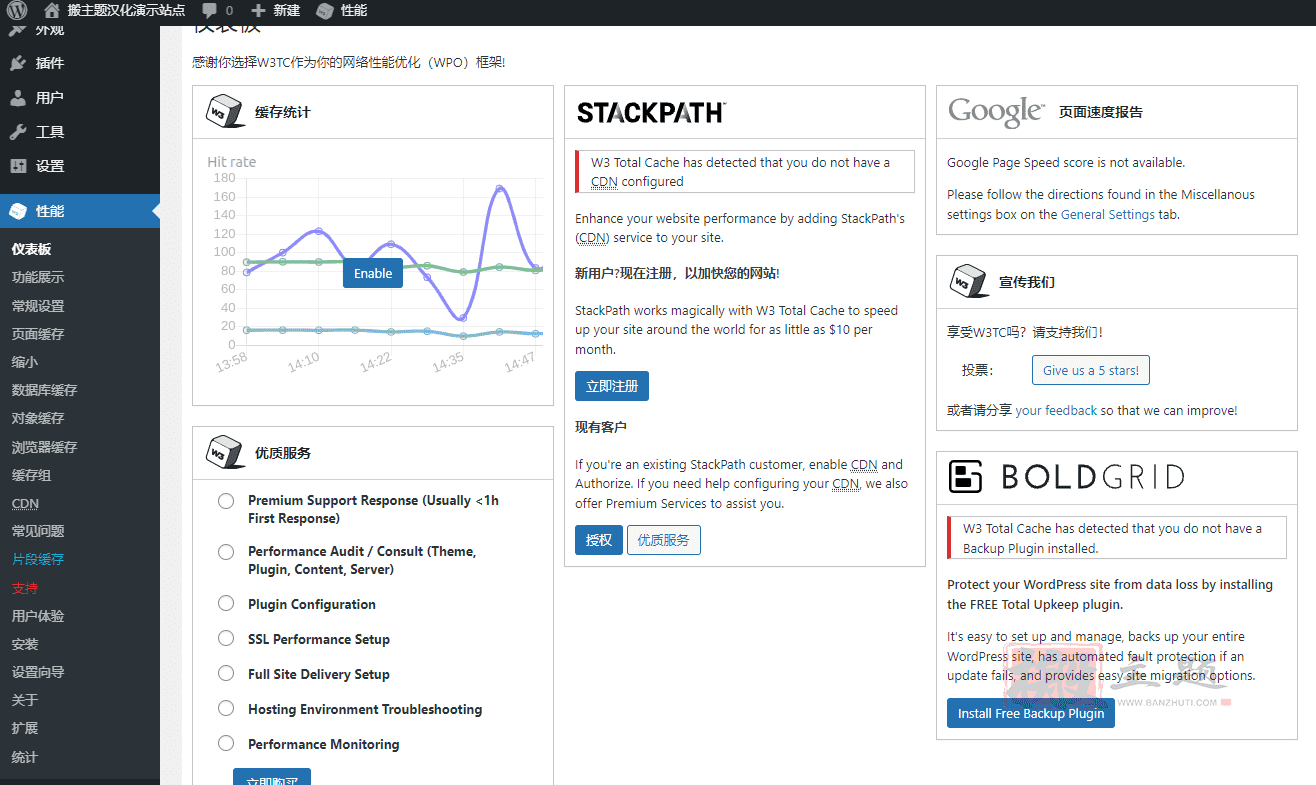Open the your feedback link
The width and height of the screenshot is (1316, 785).
[x=1056, y=410]
